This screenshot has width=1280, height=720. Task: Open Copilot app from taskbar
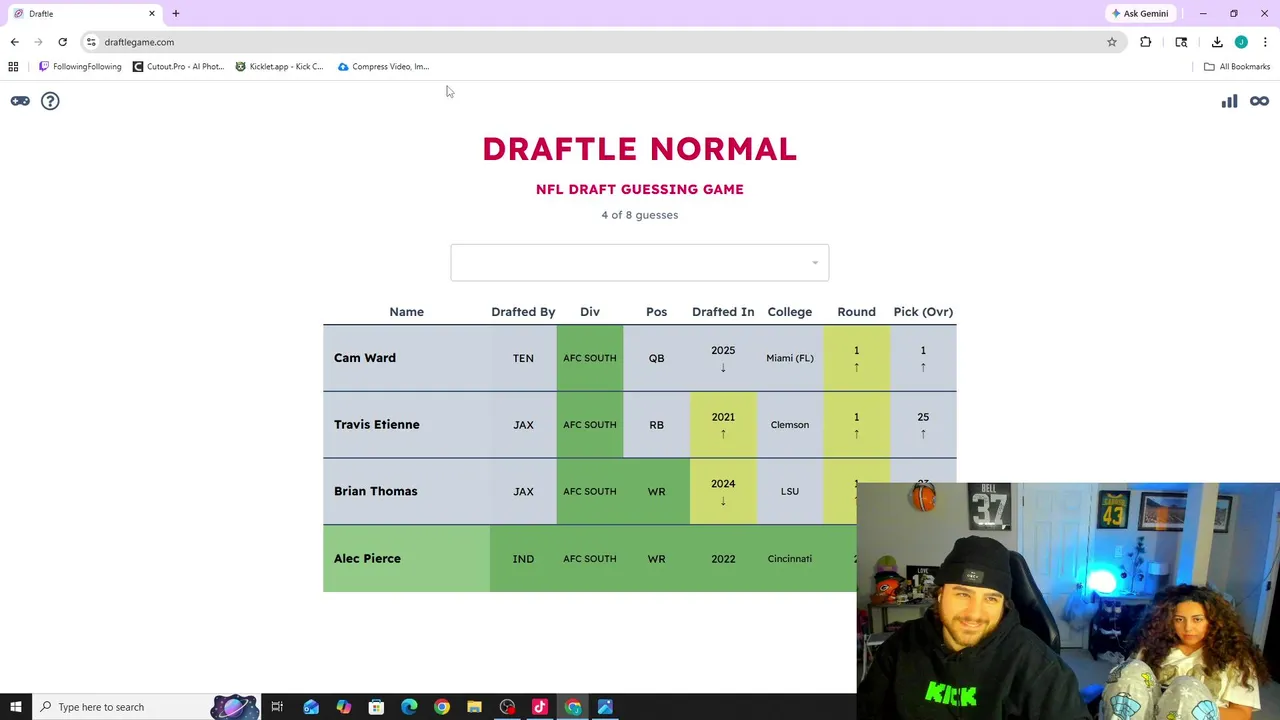pos(343,707)
